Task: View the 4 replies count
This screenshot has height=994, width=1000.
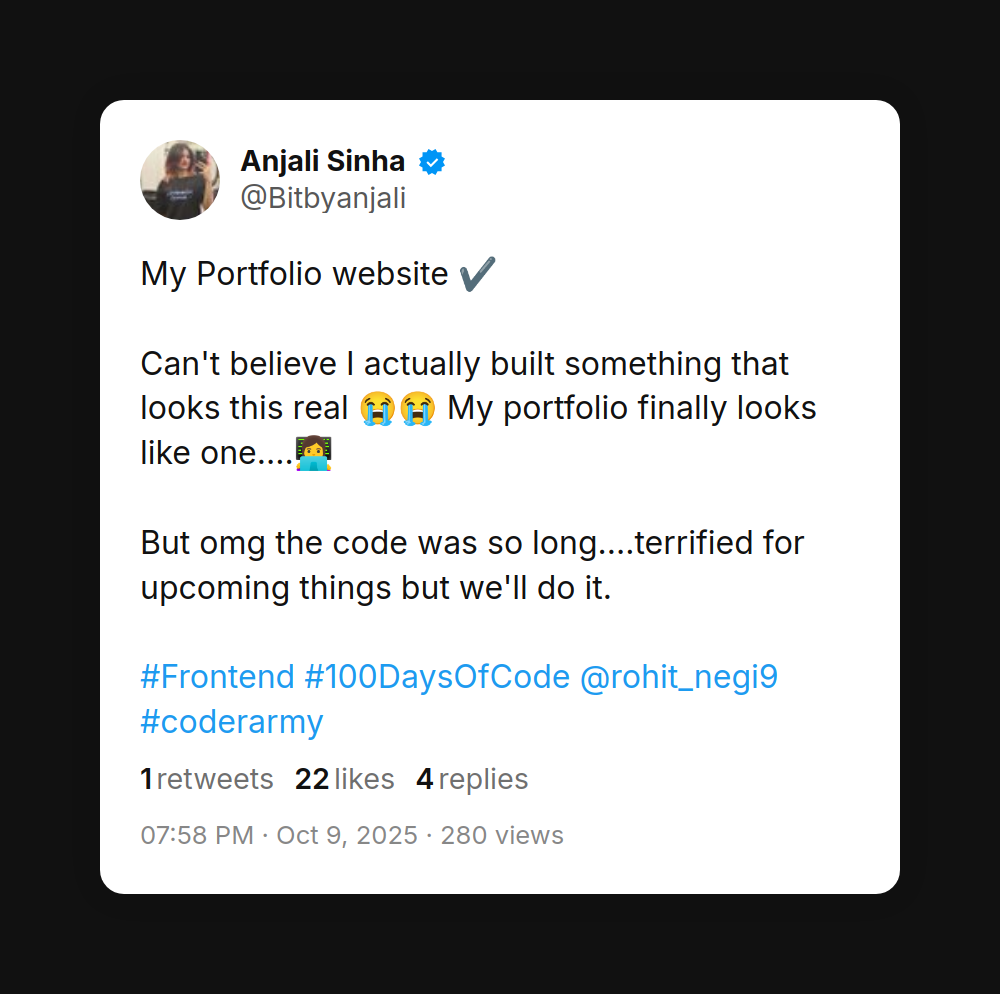Action: tap(472, 779)
